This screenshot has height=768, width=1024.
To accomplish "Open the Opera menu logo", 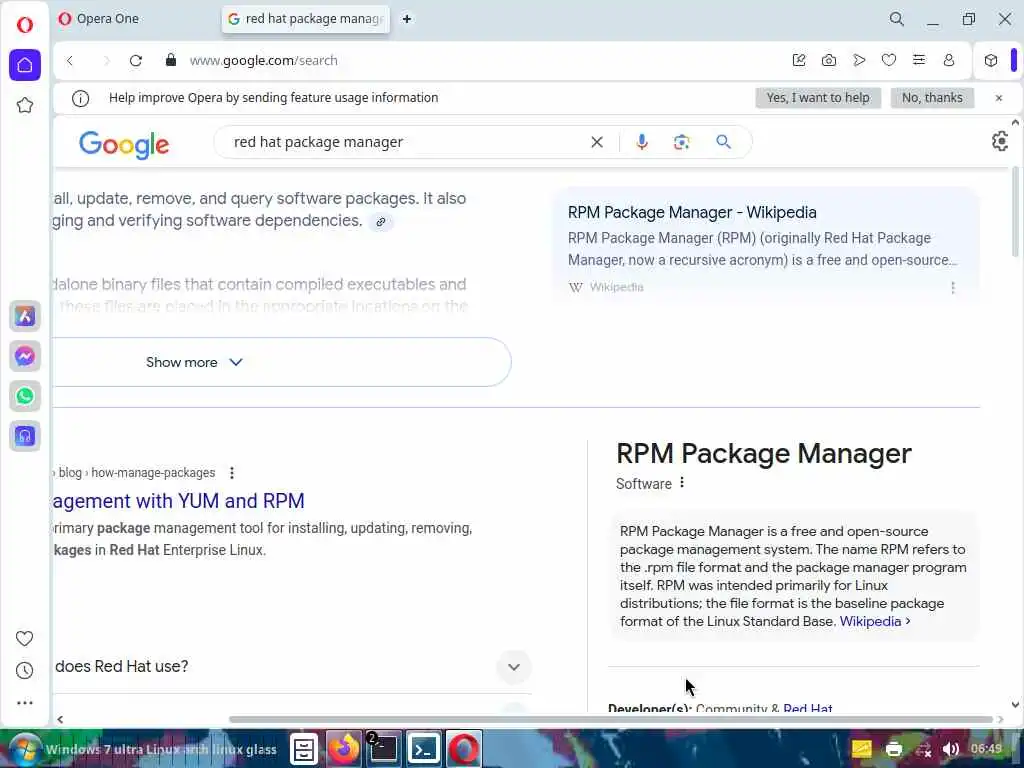I will click(25, 25).
